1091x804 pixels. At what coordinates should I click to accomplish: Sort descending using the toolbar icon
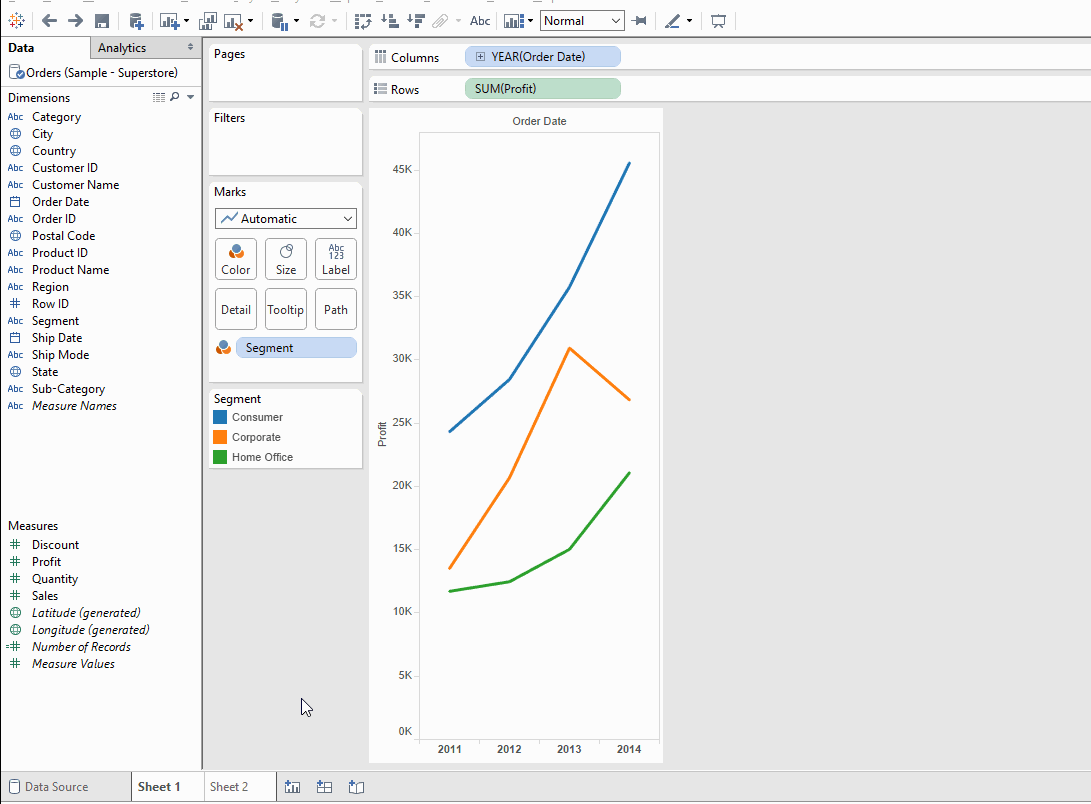(x=416, y=20)
